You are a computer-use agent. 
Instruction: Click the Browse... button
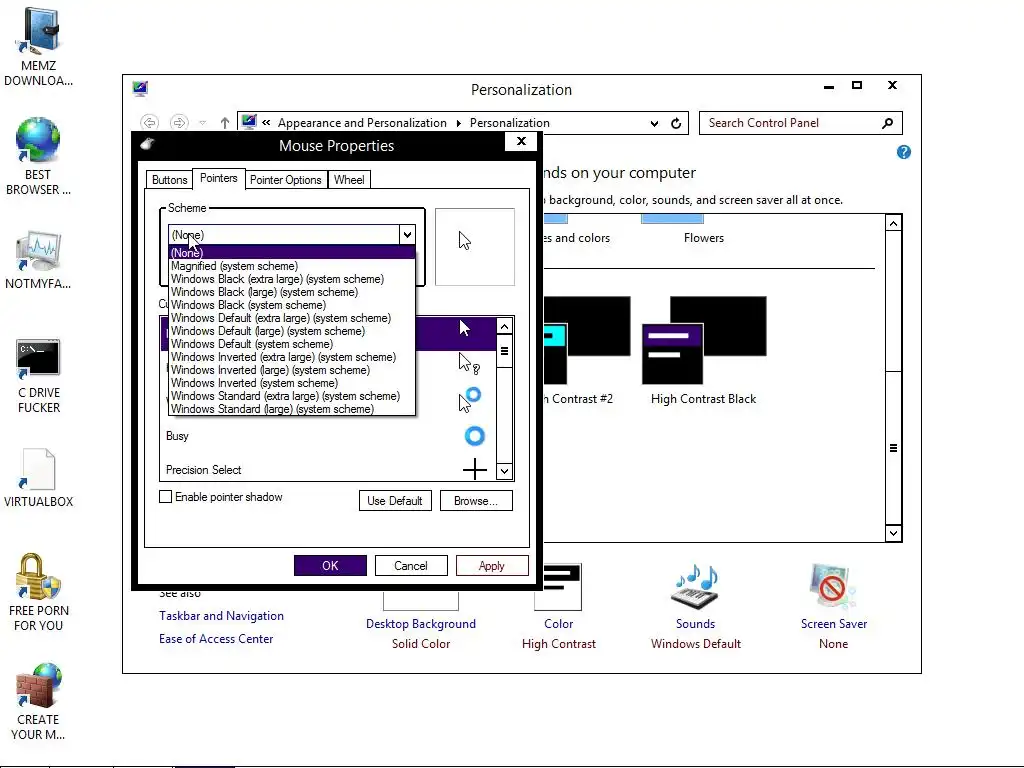pos(476,501)
